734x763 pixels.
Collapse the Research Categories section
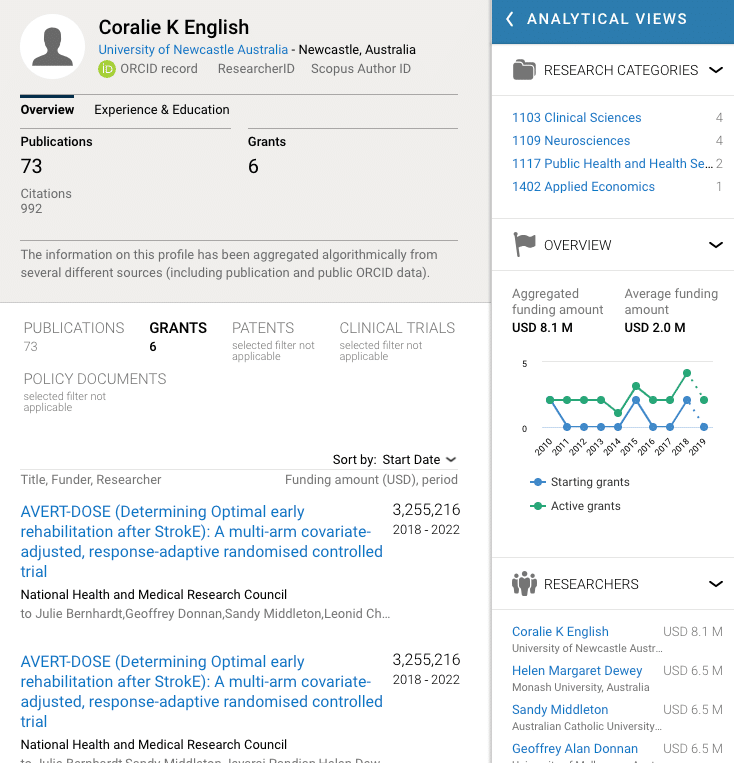click(x=715, y=70)
